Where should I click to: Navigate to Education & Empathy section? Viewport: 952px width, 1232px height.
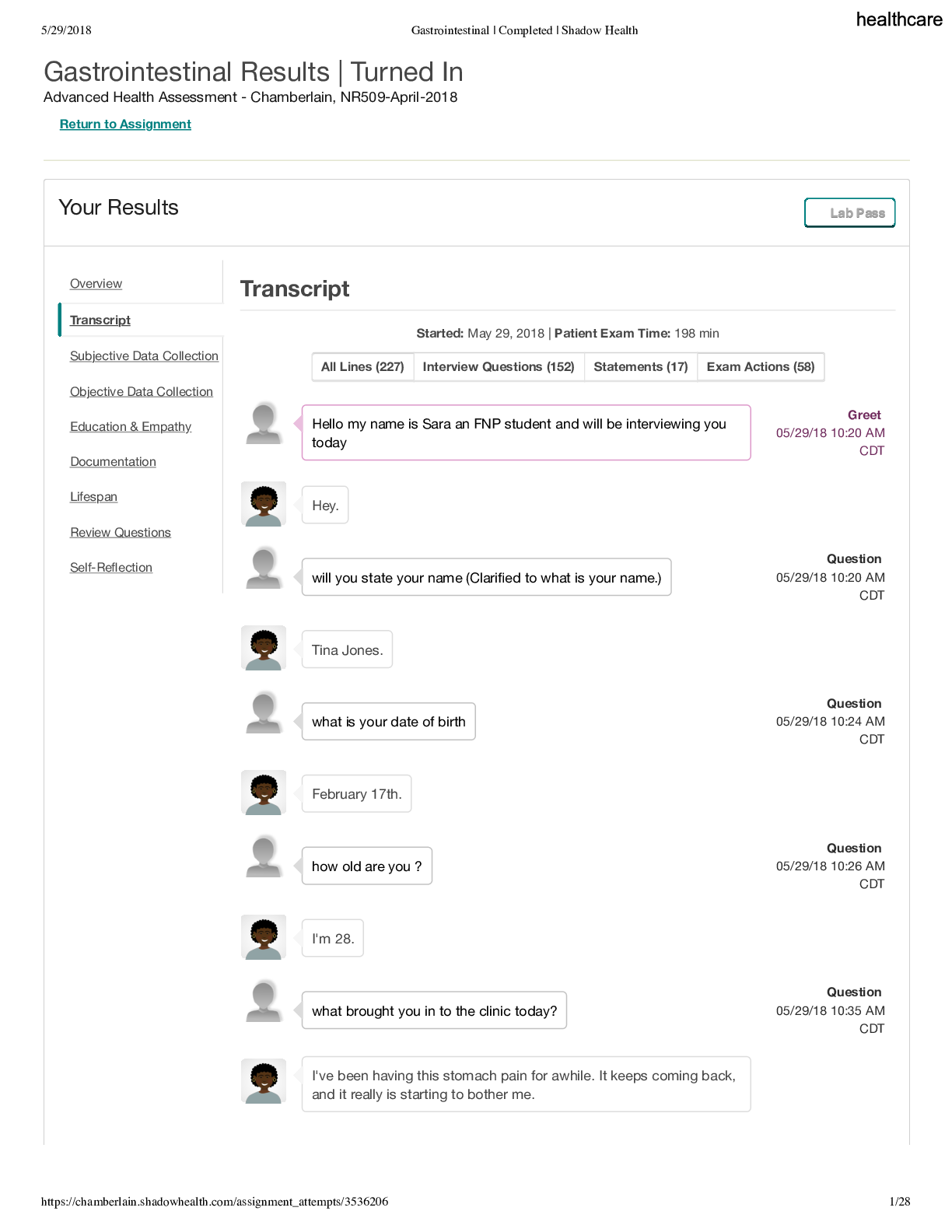131,427
